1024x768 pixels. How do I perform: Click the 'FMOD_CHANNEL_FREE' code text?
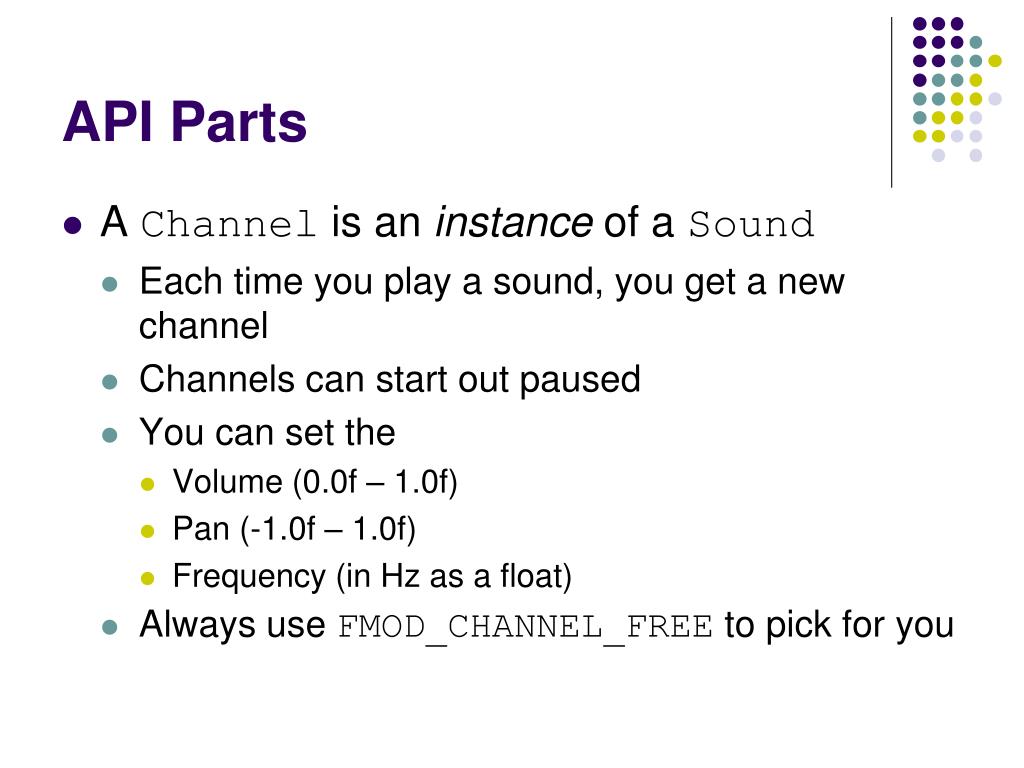[x=525, y=628]
